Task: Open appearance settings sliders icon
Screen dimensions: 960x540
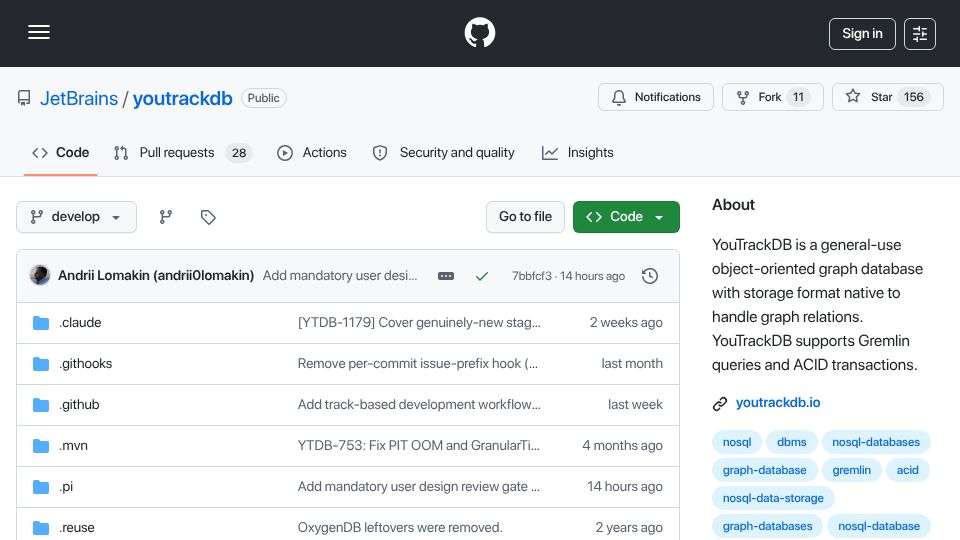Action: coord(920,34)
